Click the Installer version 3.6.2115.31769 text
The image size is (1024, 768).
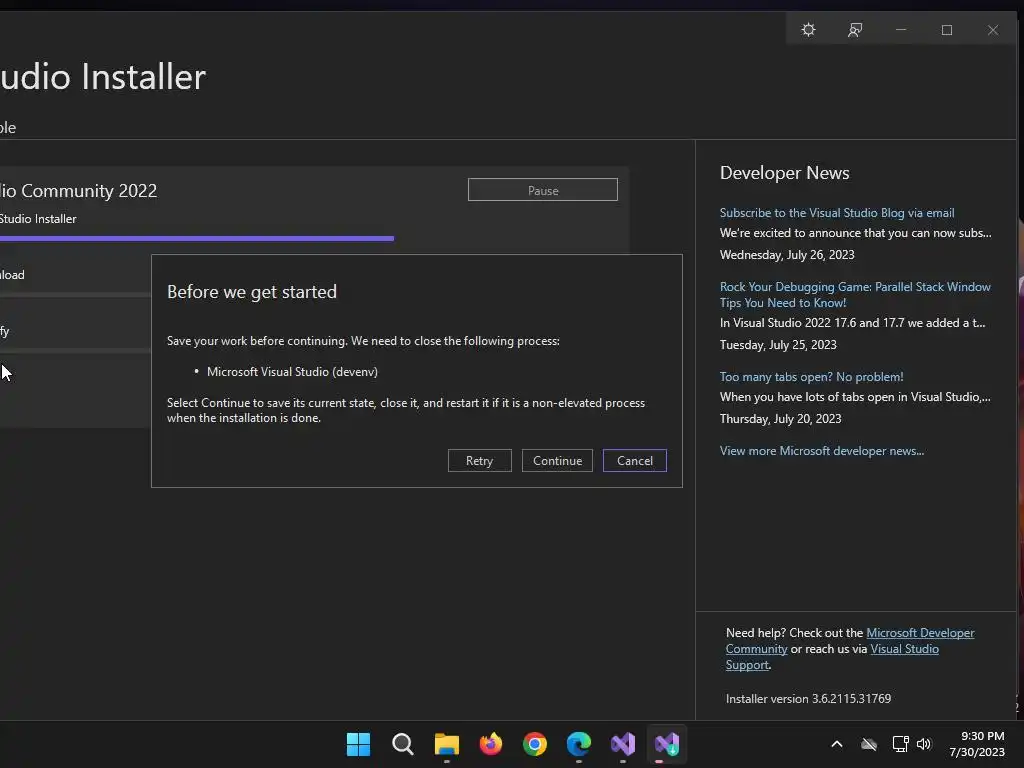tap(808, 699)
